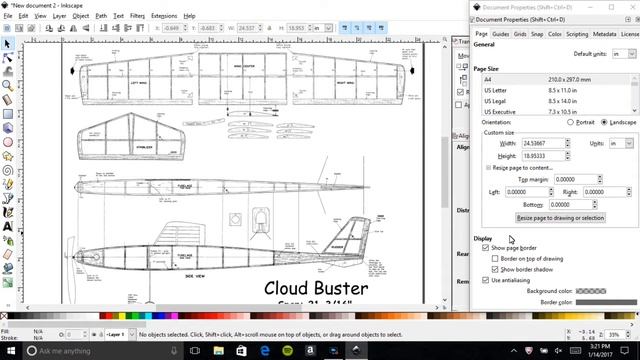
Task: Select the Tweak objects tool
Action: (7, 72)
